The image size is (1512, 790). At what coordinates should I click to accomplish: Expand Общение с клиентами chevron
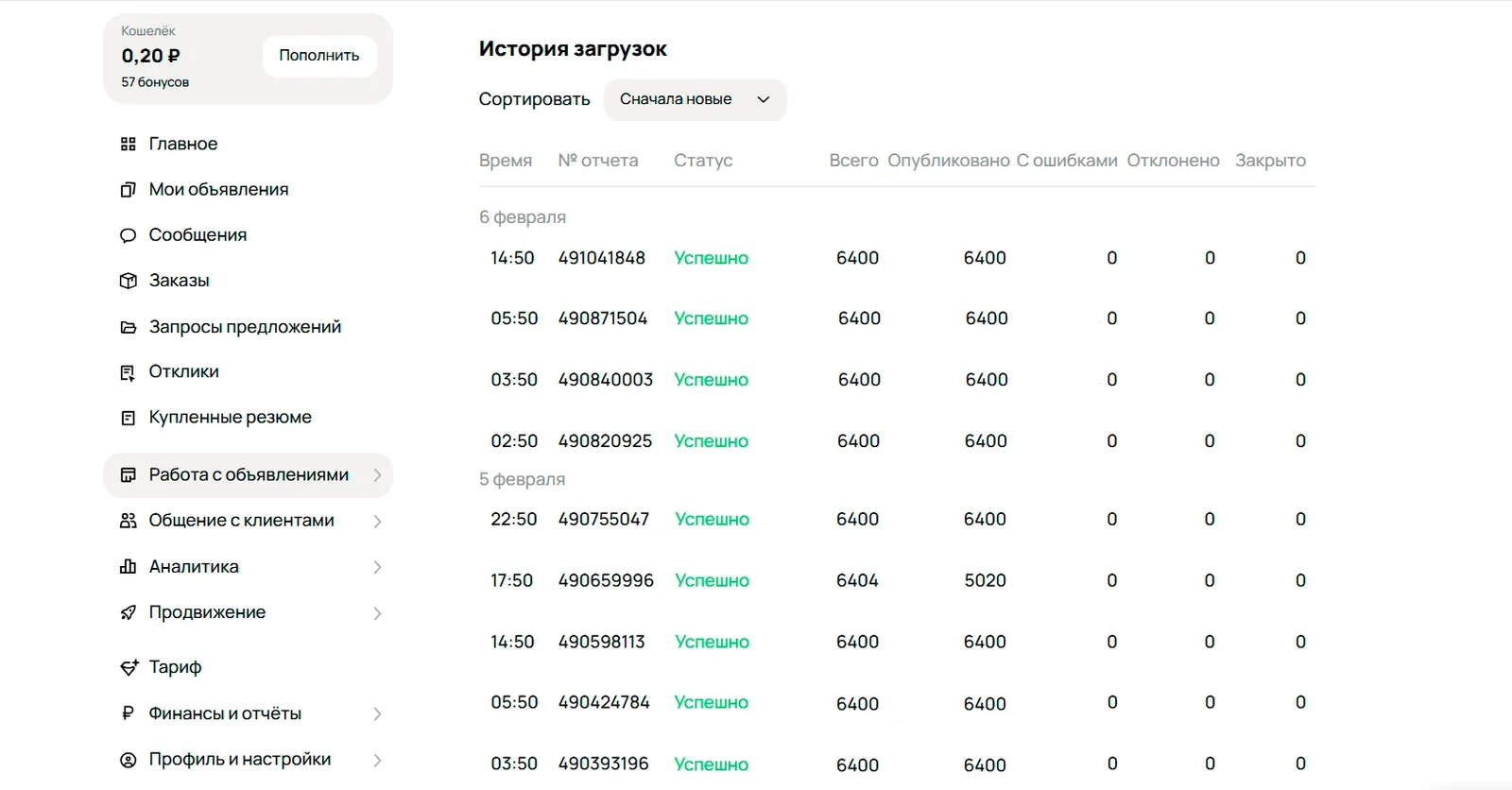click(377, 522)
